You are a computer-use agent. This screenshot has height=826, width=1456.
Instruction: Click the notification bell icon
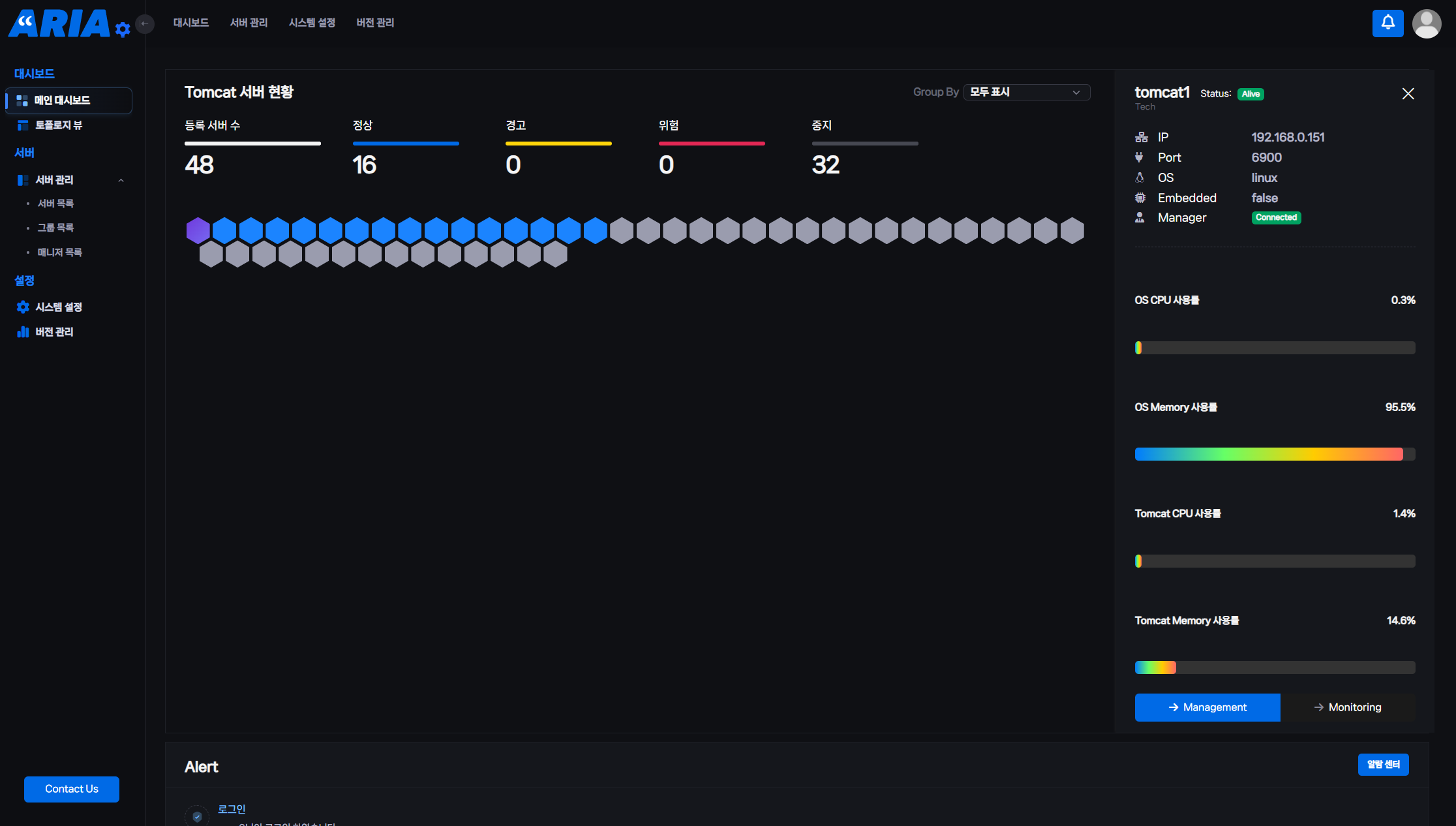1388,23
